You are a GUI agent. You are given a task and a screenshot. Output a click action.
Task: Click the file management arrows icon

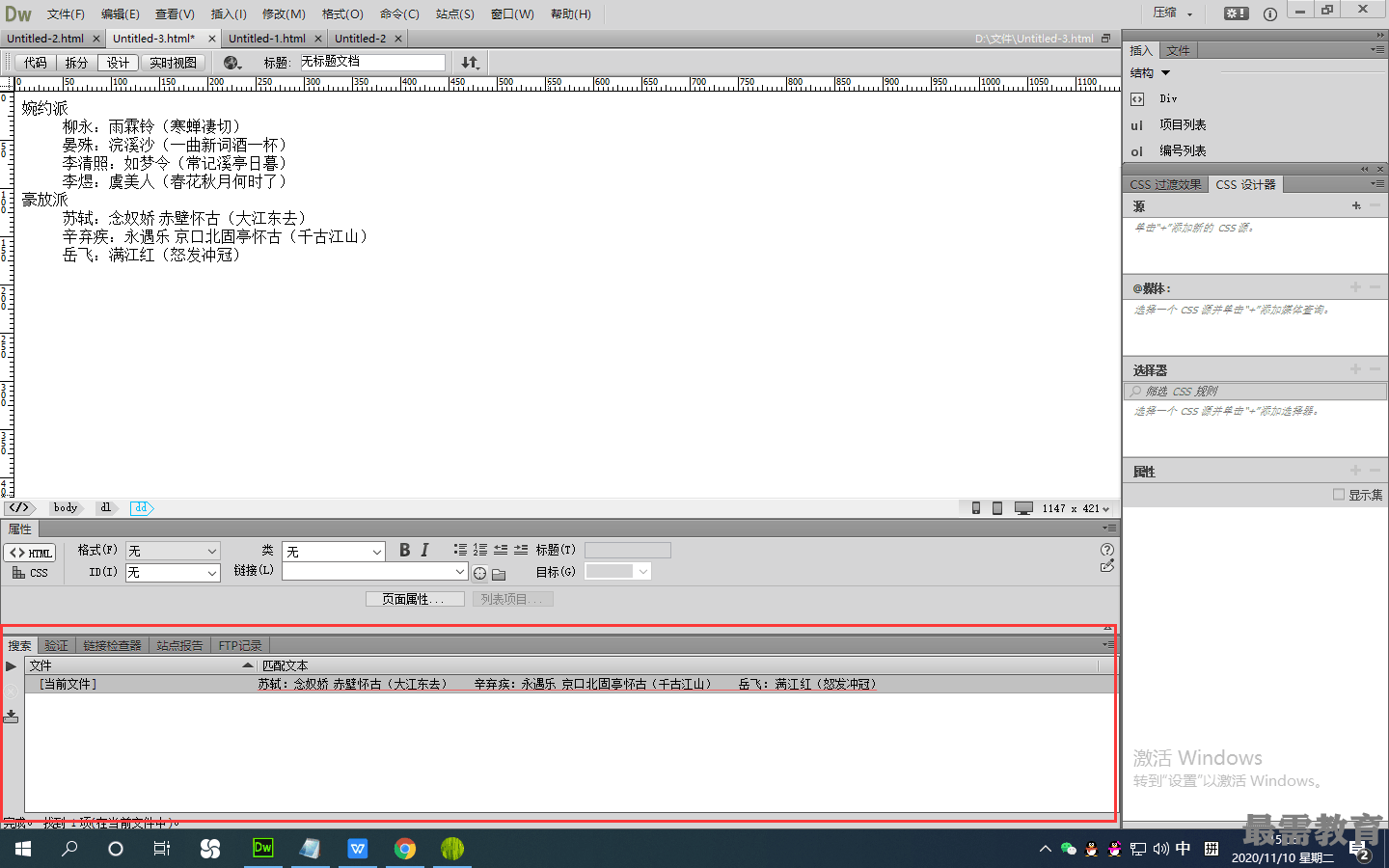click(470, 63)
